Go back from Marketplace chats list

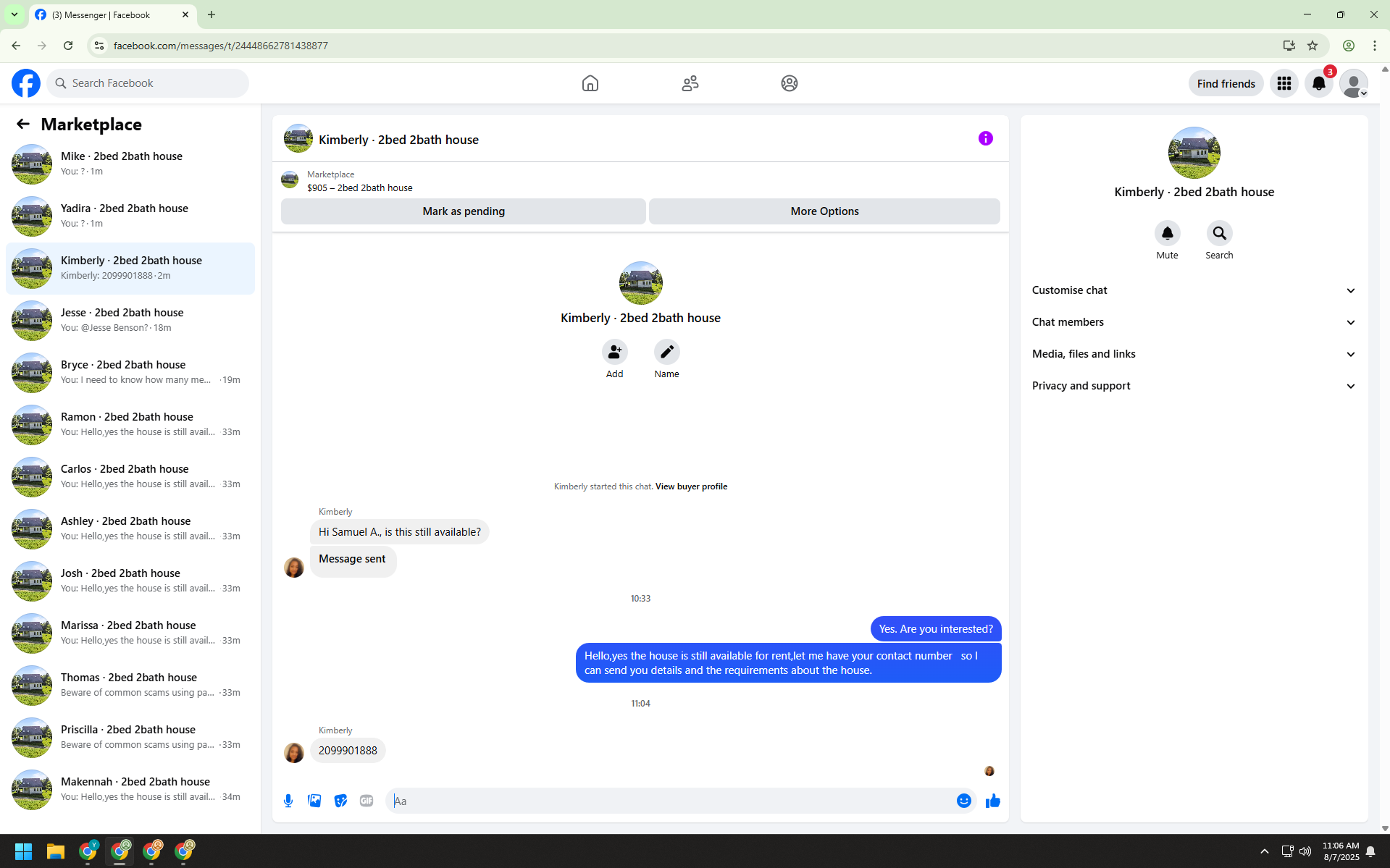coord(23,124)
